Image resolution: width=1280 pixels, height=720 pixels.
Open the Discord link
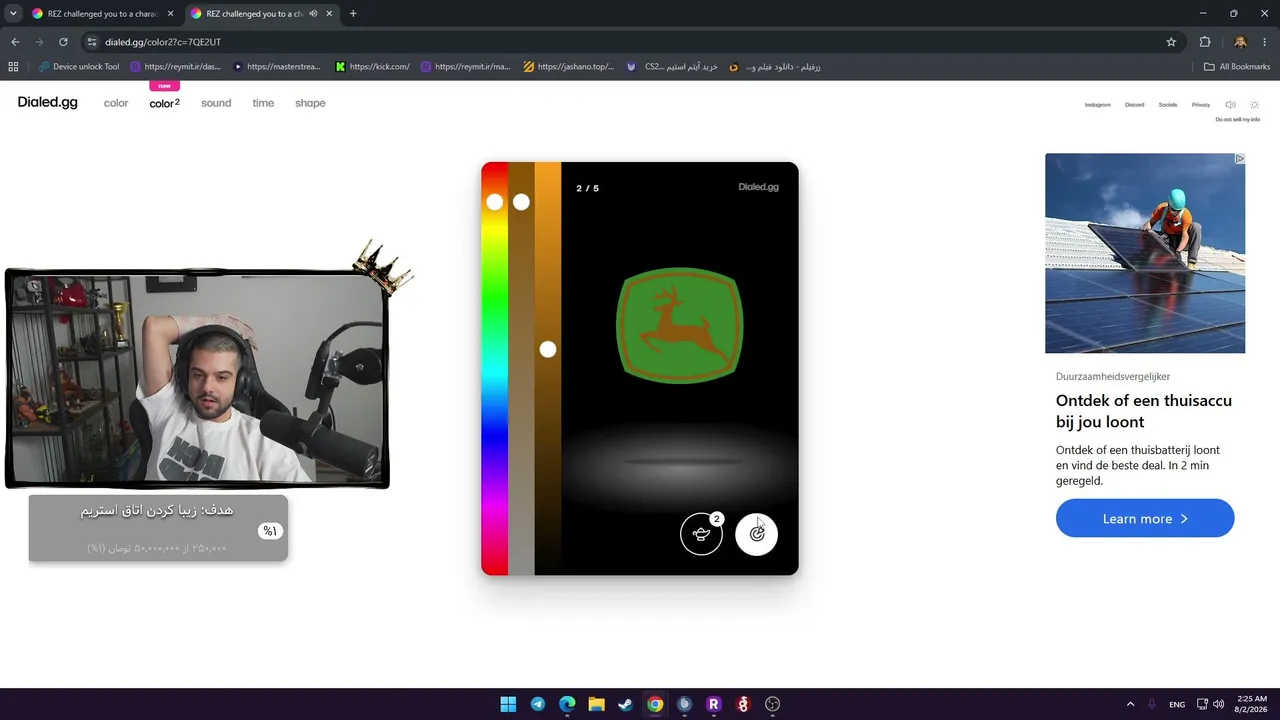pyautogui.click(x=1134, y=105)
